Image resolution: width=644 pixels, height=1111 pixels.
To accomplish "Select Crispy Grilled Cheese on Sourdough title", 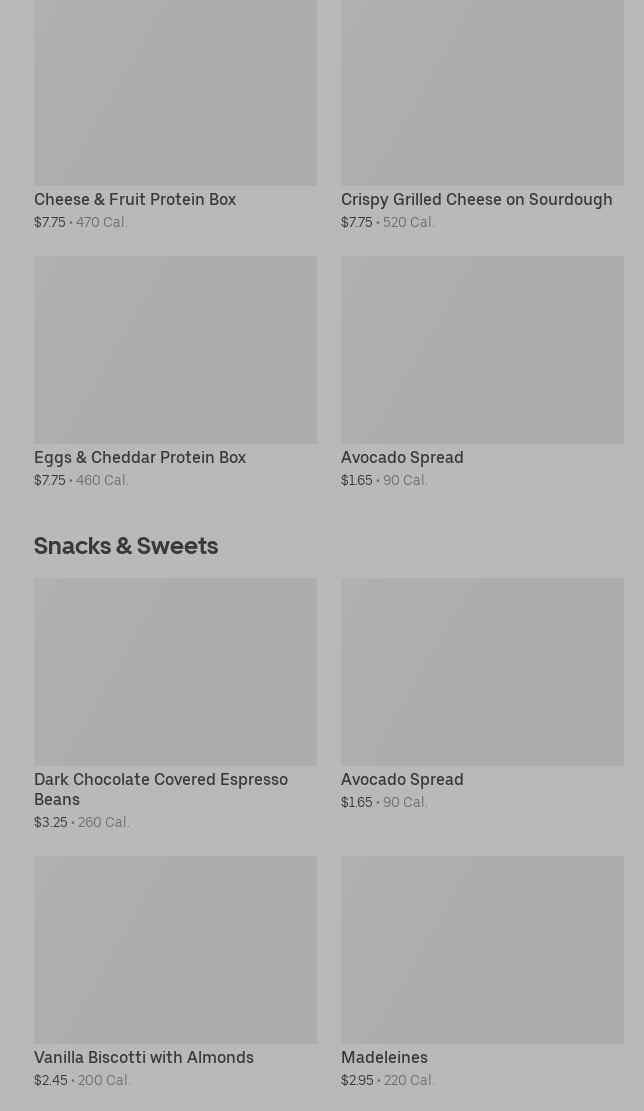I will click(476, 199).
